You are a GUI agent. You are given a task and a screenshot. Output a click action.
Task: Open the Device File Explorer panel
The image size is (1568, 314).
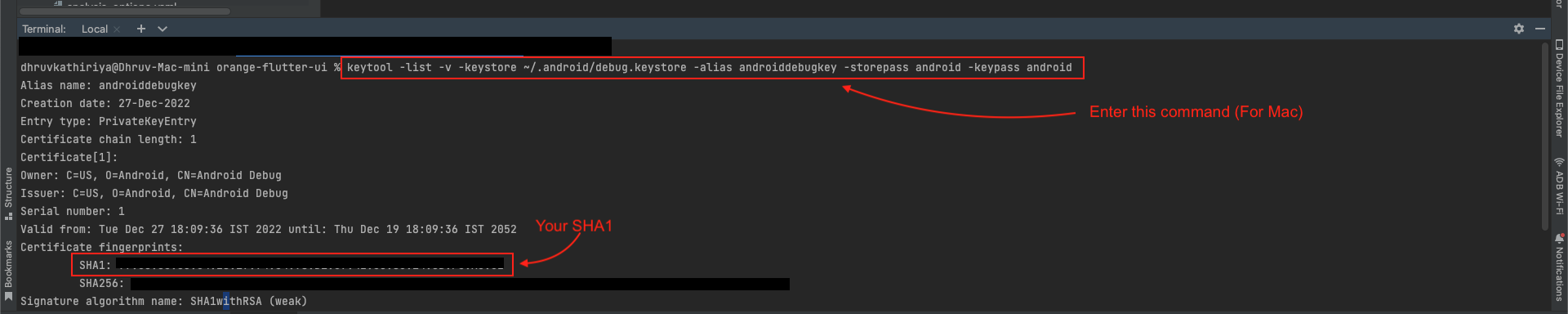click(x=1559, y=87)
